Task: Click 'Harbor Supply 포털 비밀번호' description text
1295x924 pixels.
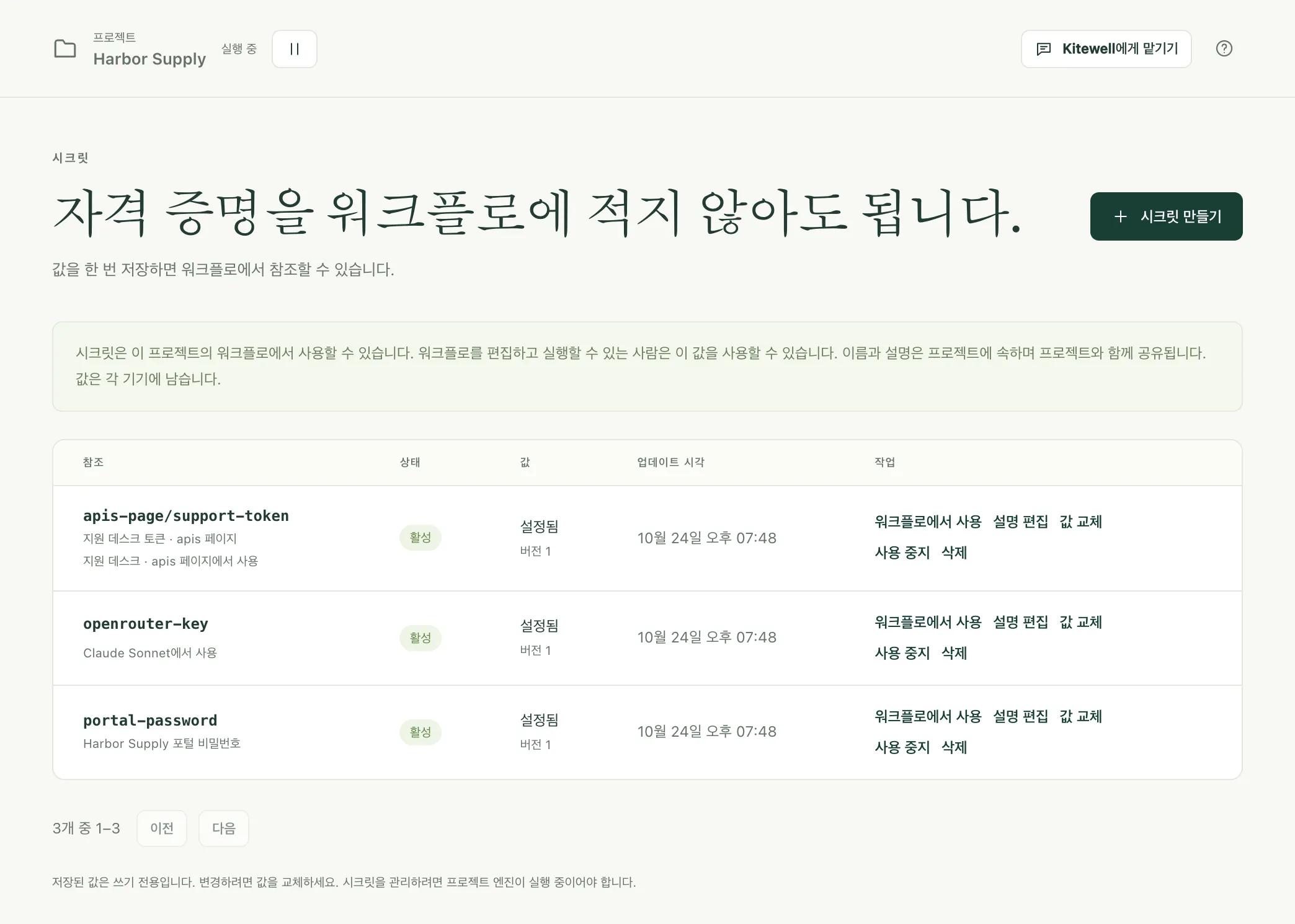Action: point(162,744)
